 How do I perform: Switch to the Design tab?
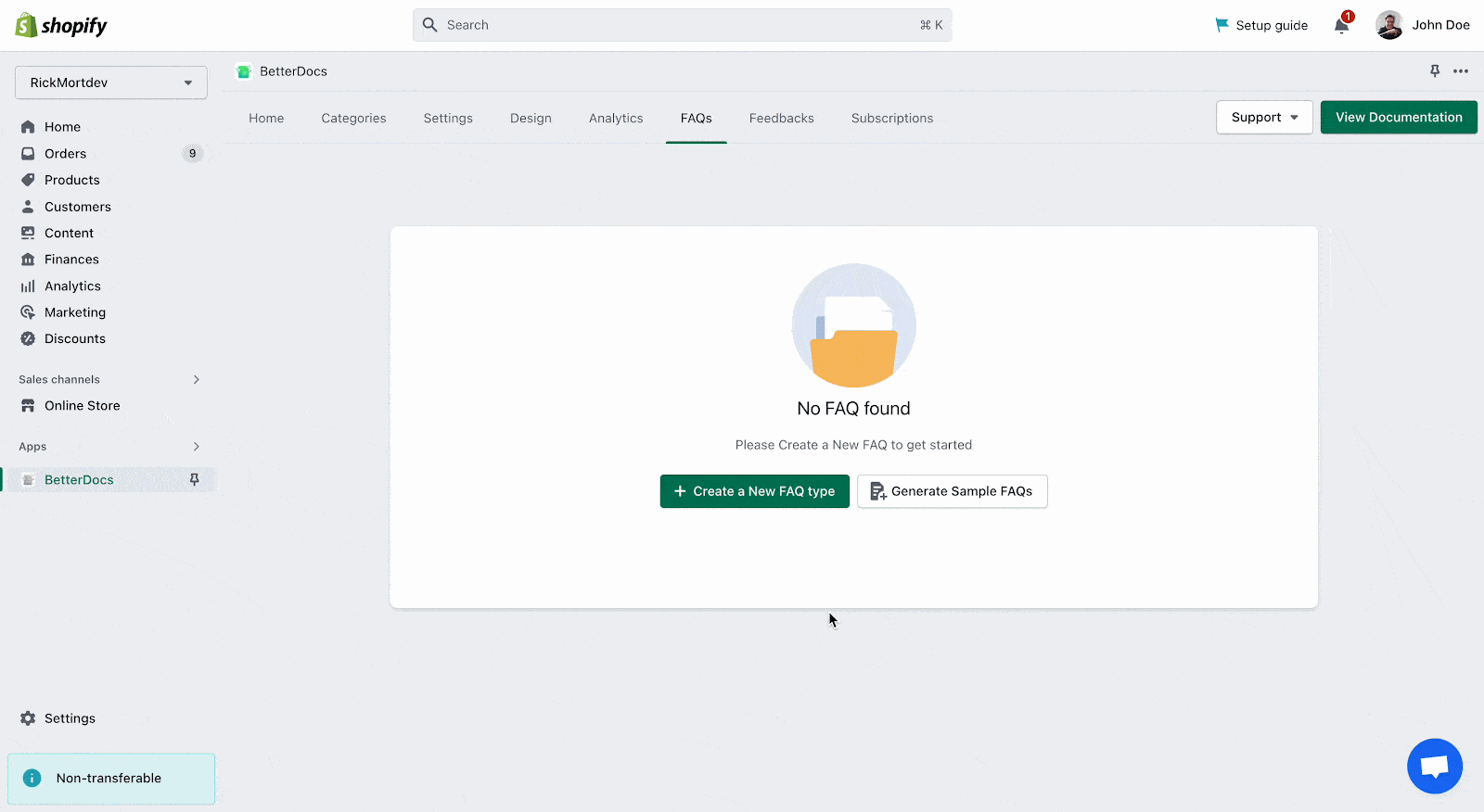531,119
